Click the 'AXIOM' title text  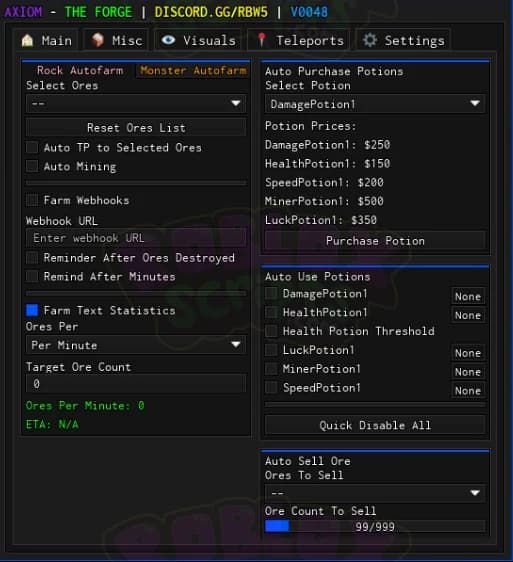(x=23, y=12)
